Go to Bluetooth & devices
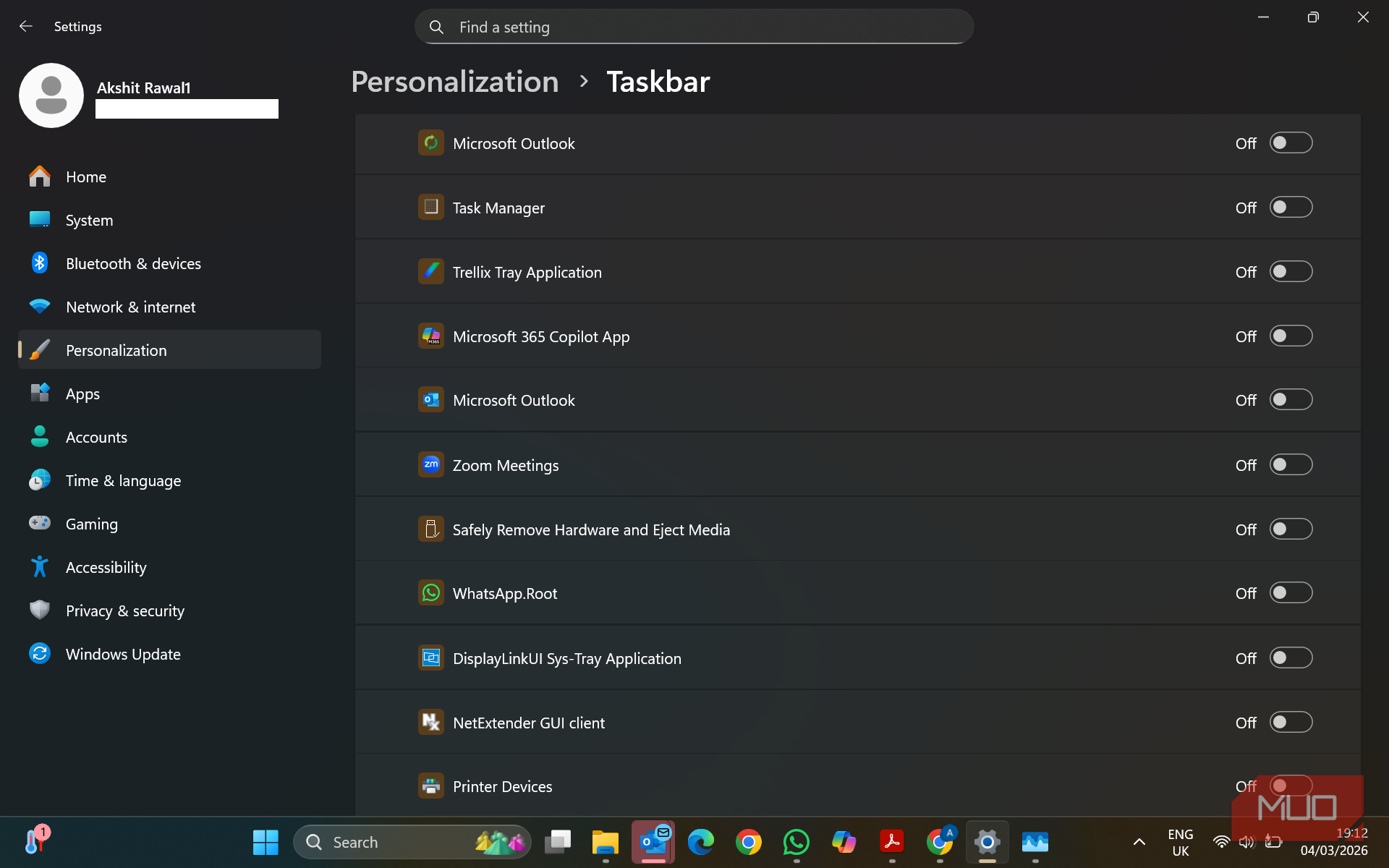This screenshot has height=868, width=1389. (x=169, y=263)
